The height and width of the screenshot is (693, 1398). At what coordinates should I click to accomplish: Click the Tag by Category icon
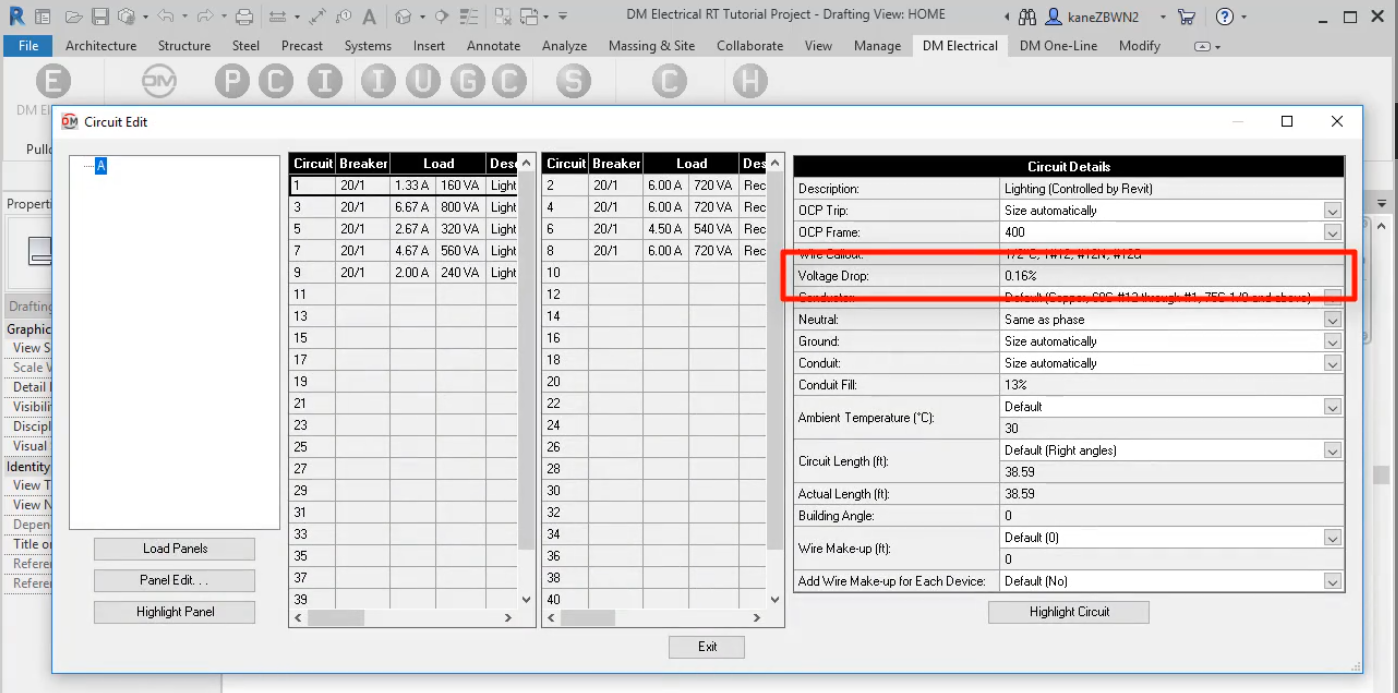(x=343, y=17)
